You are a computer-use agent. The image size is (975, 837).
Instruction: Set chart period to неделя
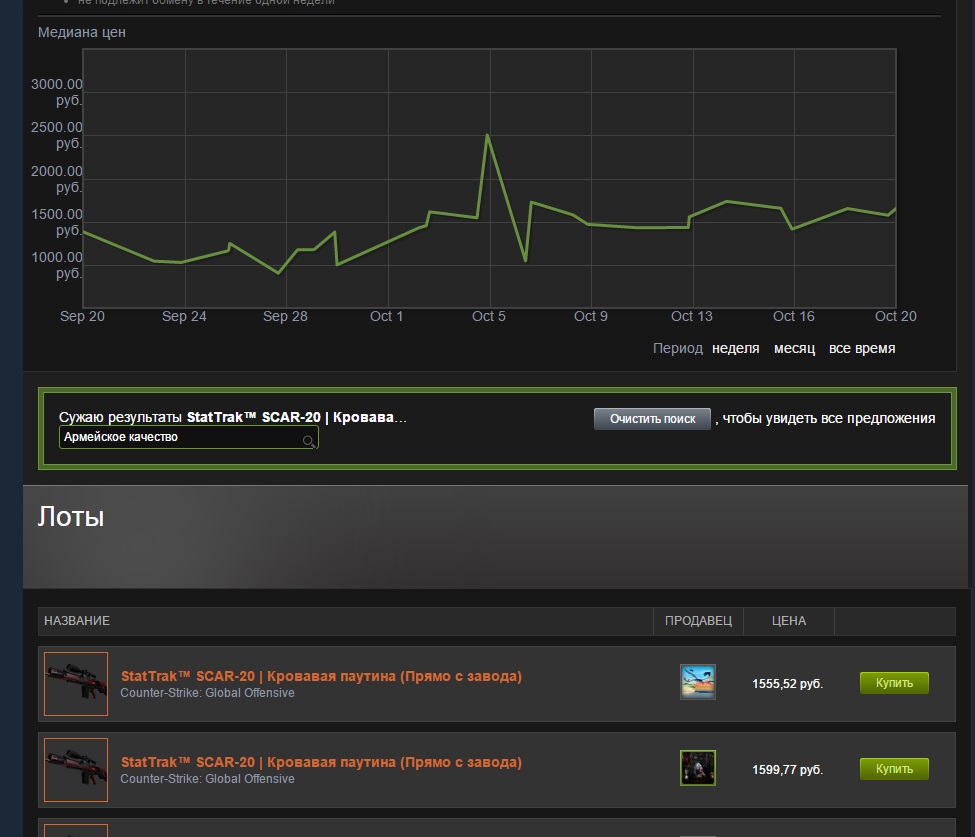click(x=736, y=348)
